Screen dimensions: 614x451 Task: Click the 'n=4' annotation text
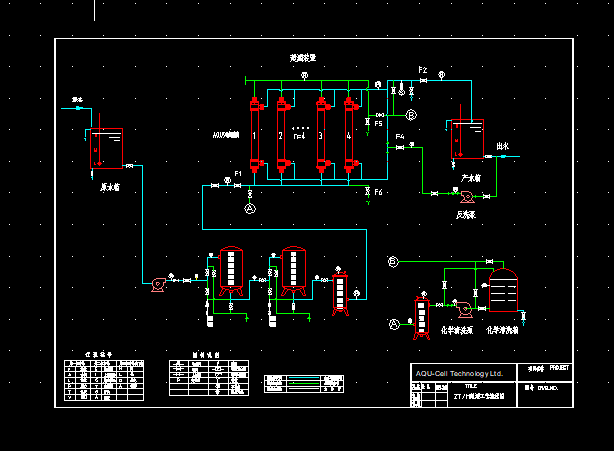pos(299,136)
